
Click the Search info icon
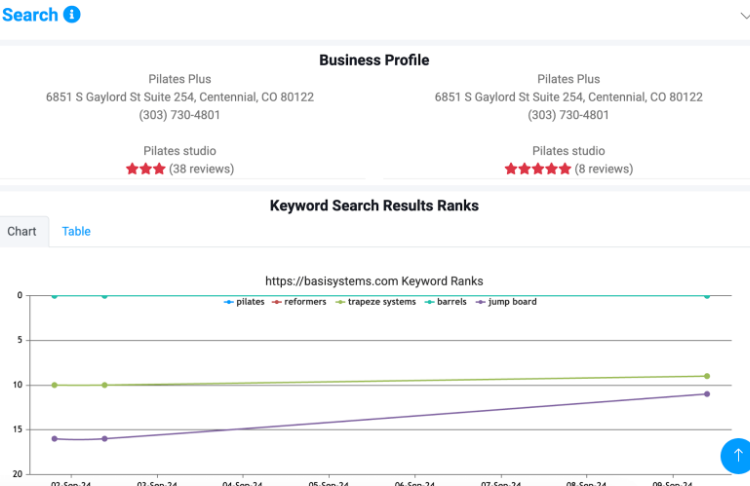tap(72, 14)
